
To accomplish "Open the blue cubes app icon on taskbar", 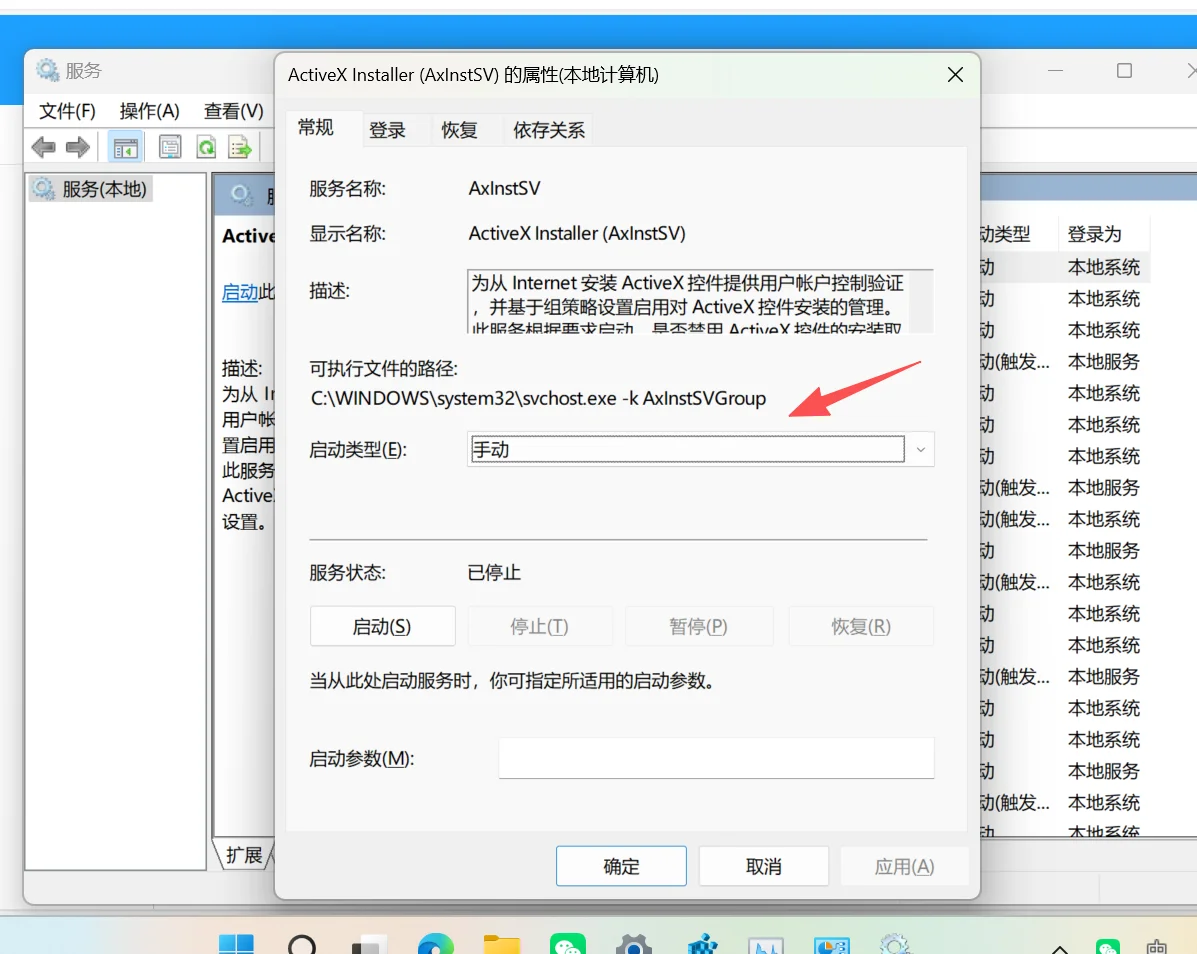I will click(x=702, y=945).
